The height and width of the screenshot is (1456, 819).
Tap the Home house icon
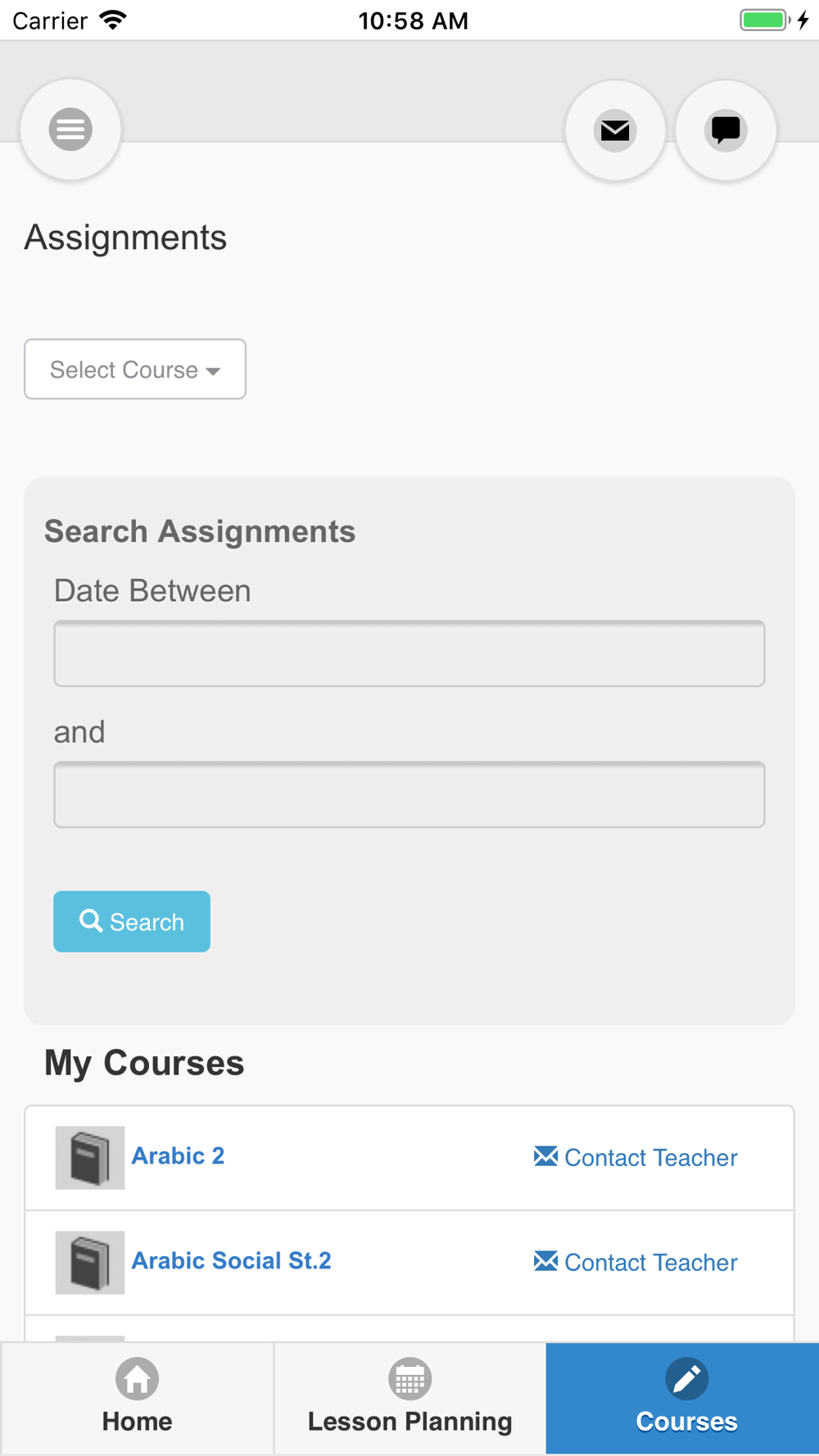(x=137, y=1379)
